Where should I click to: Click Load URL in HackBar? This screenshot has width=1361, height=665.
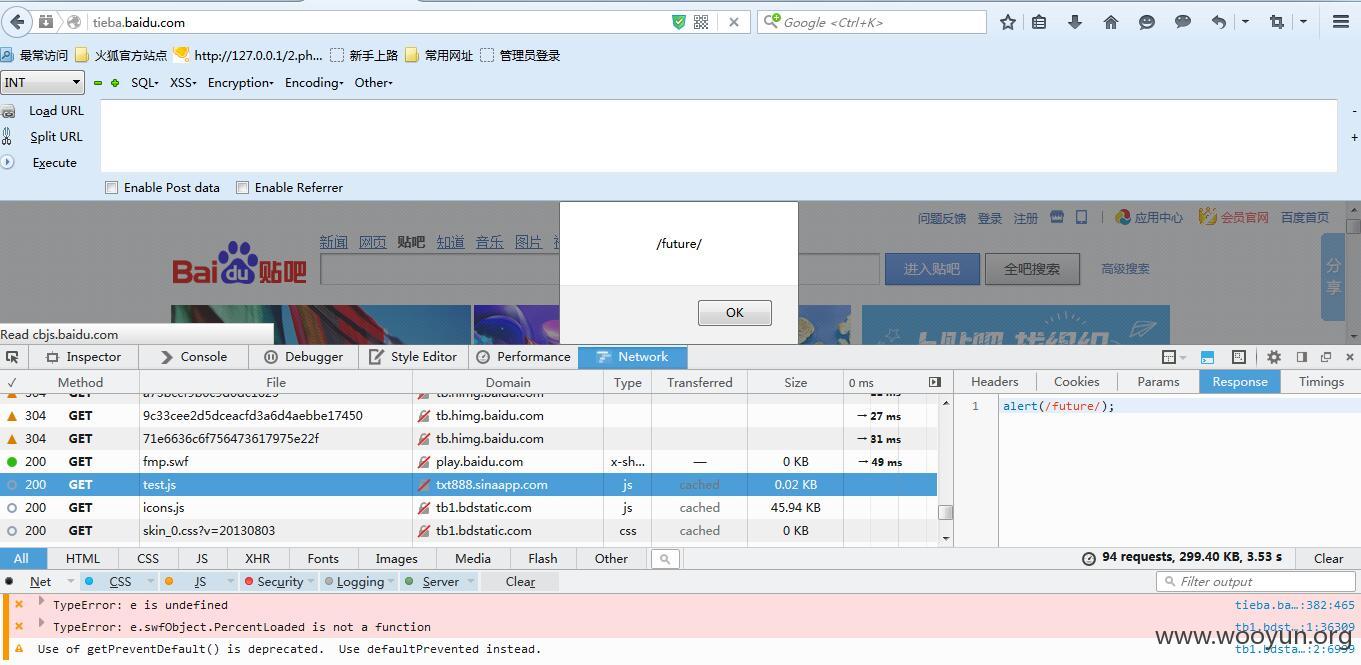[x=56, y=111]
